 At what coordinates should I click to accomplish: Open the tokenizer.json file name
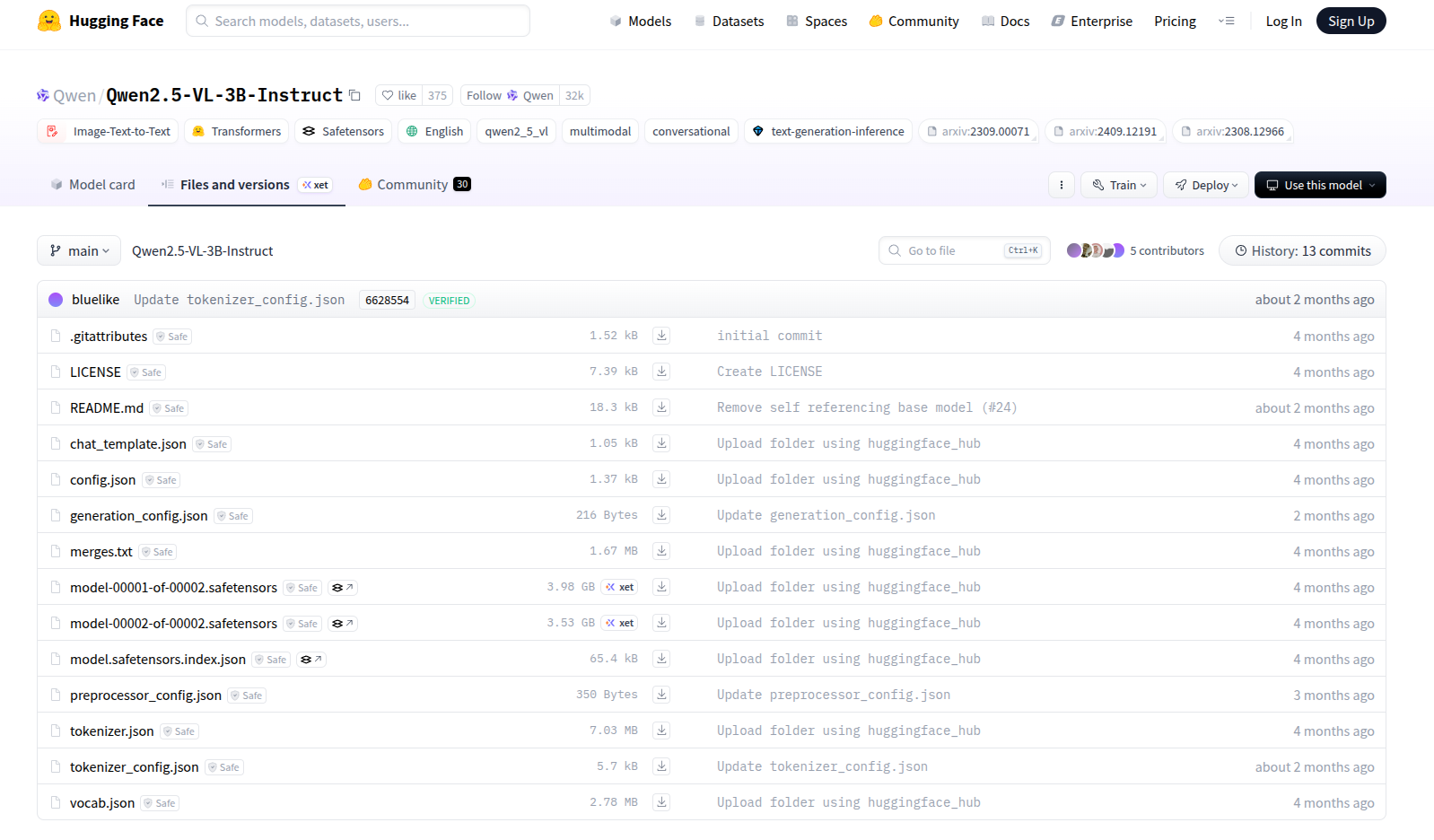point(112,731)
